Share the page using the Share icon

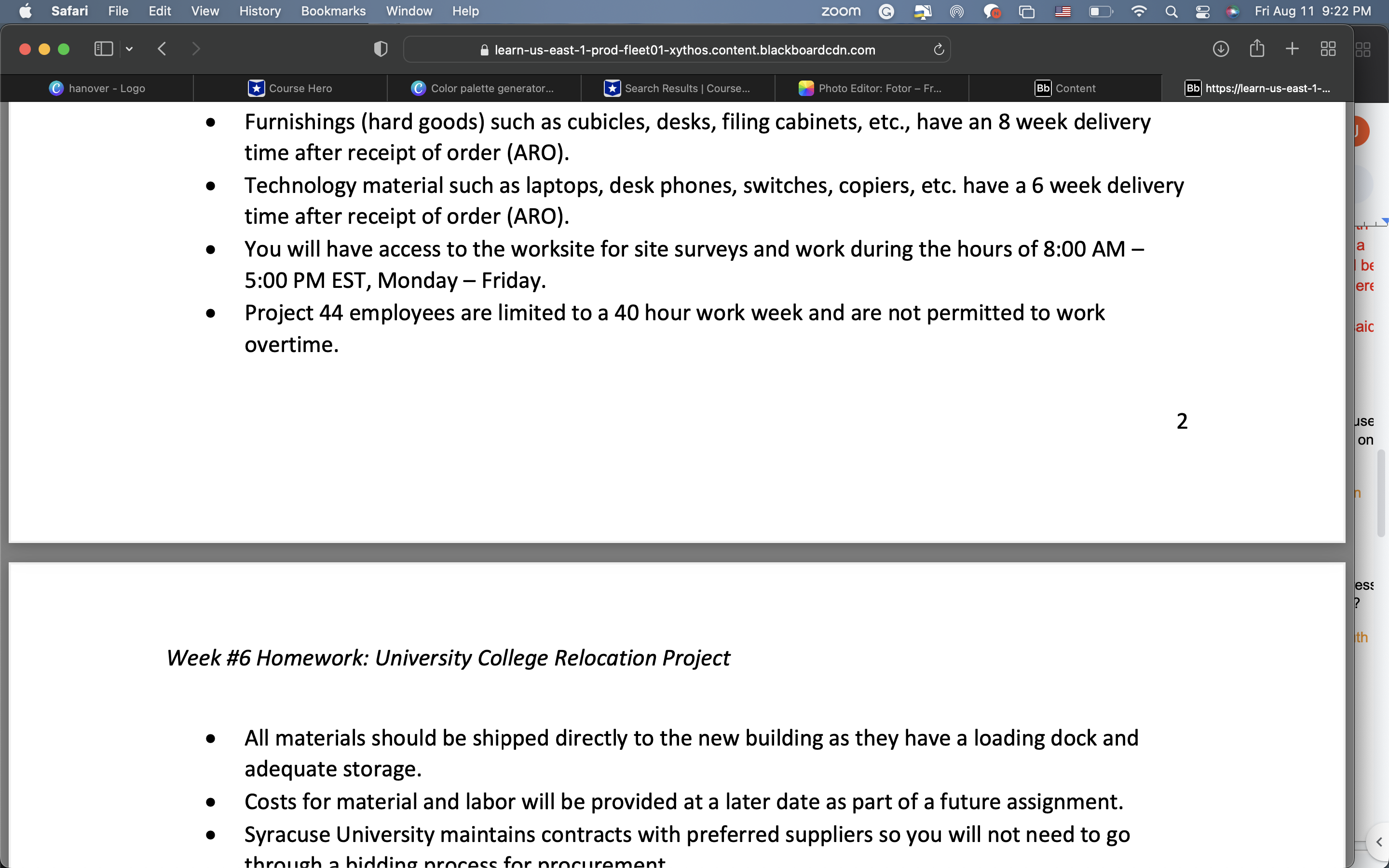click(1257, 49)
